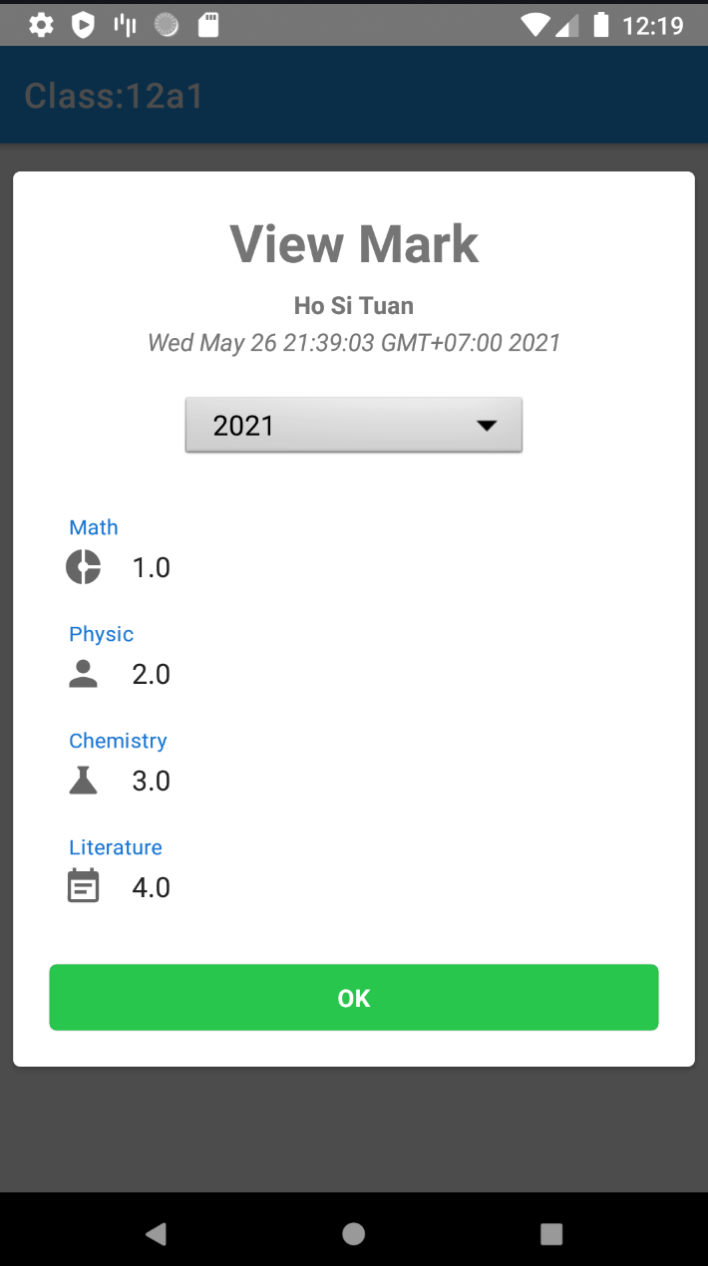Click the Math subject label
Viewport: 708px width, 1266px height.
point(93,527)
